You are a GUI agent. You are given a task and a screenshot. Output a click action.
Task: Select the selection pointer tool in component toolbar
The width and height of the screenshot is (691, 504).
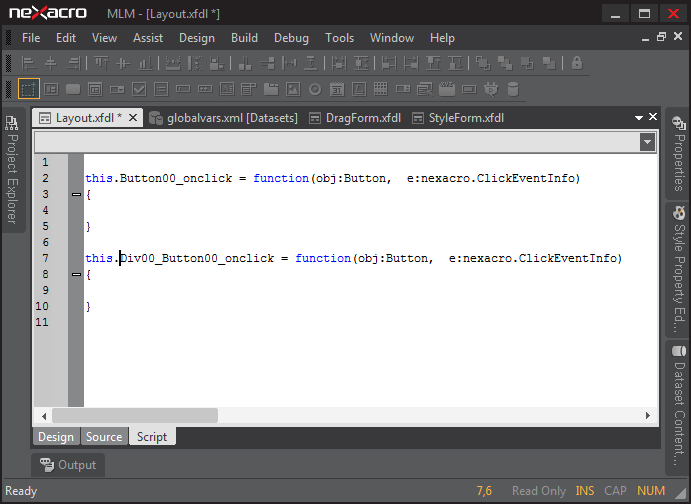coord(29,89)
